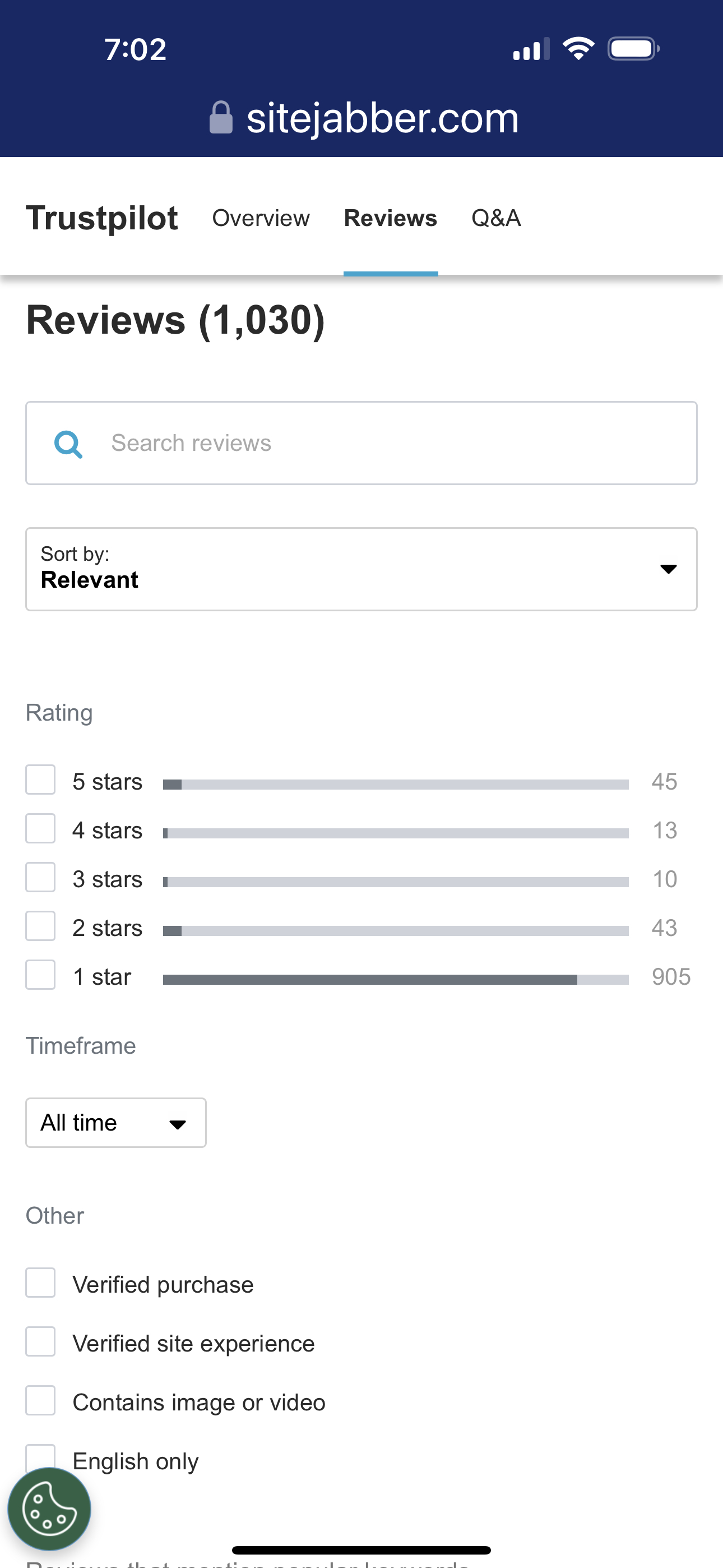Focus the Search reviews field
Screen dimensions: 723x1568
(x=361, y=443)
